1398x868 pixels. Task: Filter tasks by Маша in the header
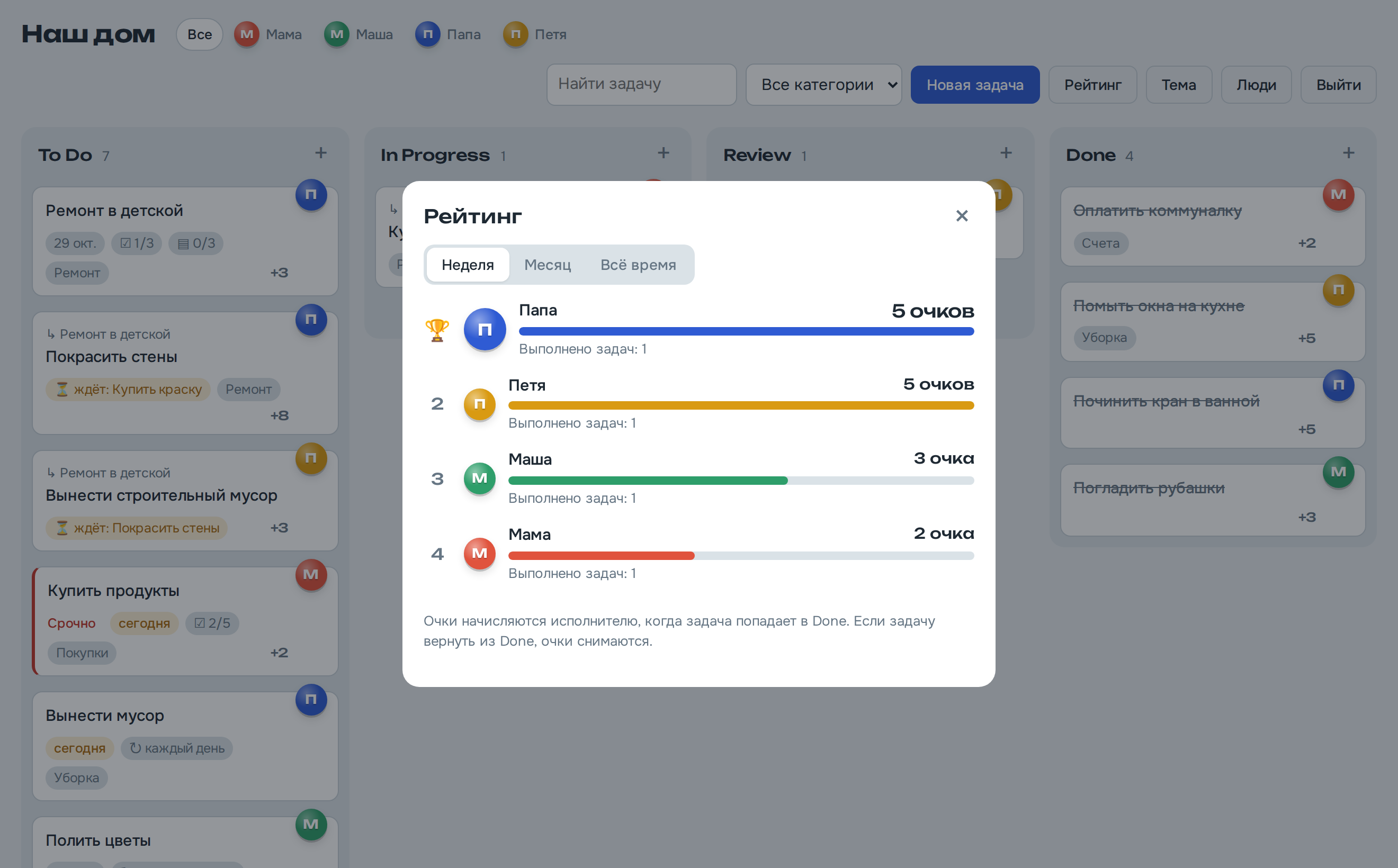359,34
